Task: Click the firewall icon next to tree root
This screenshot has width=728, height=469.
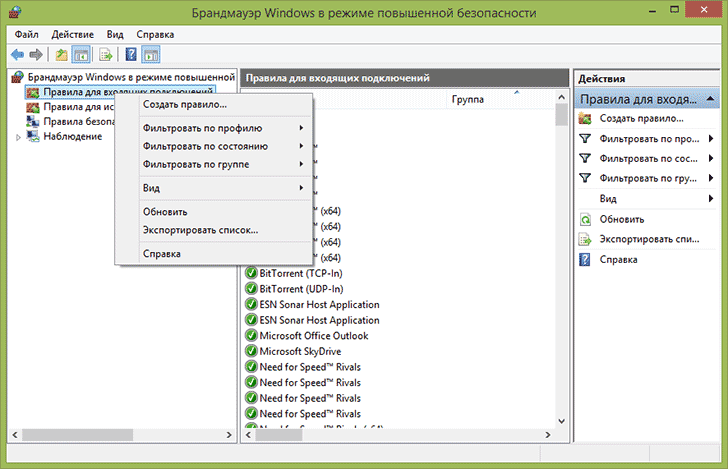Action: click(x=17, y=77)
